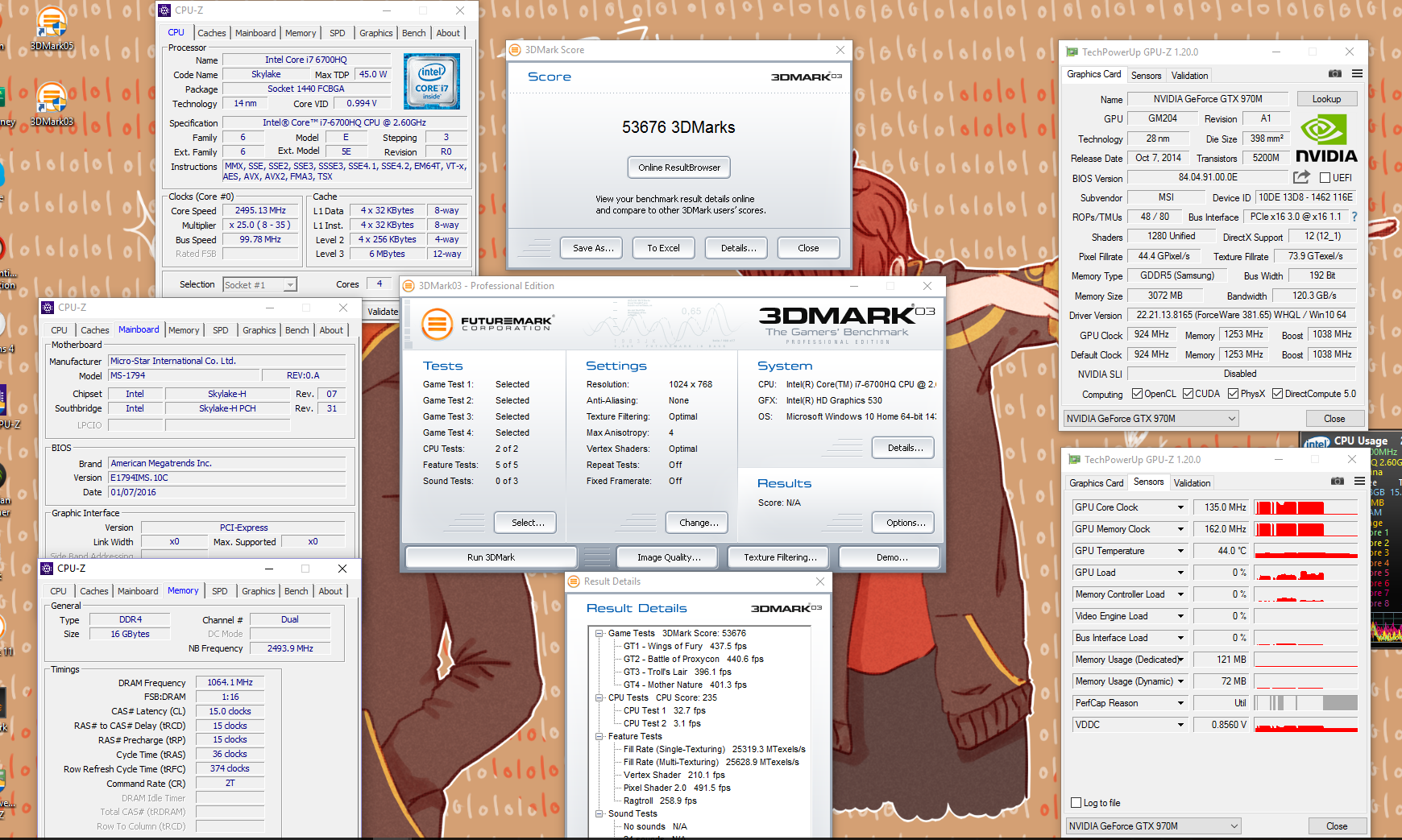Click Bus Interface question mark icon
Viewport: 1402px width, 840px height.
pos(1354,217)
